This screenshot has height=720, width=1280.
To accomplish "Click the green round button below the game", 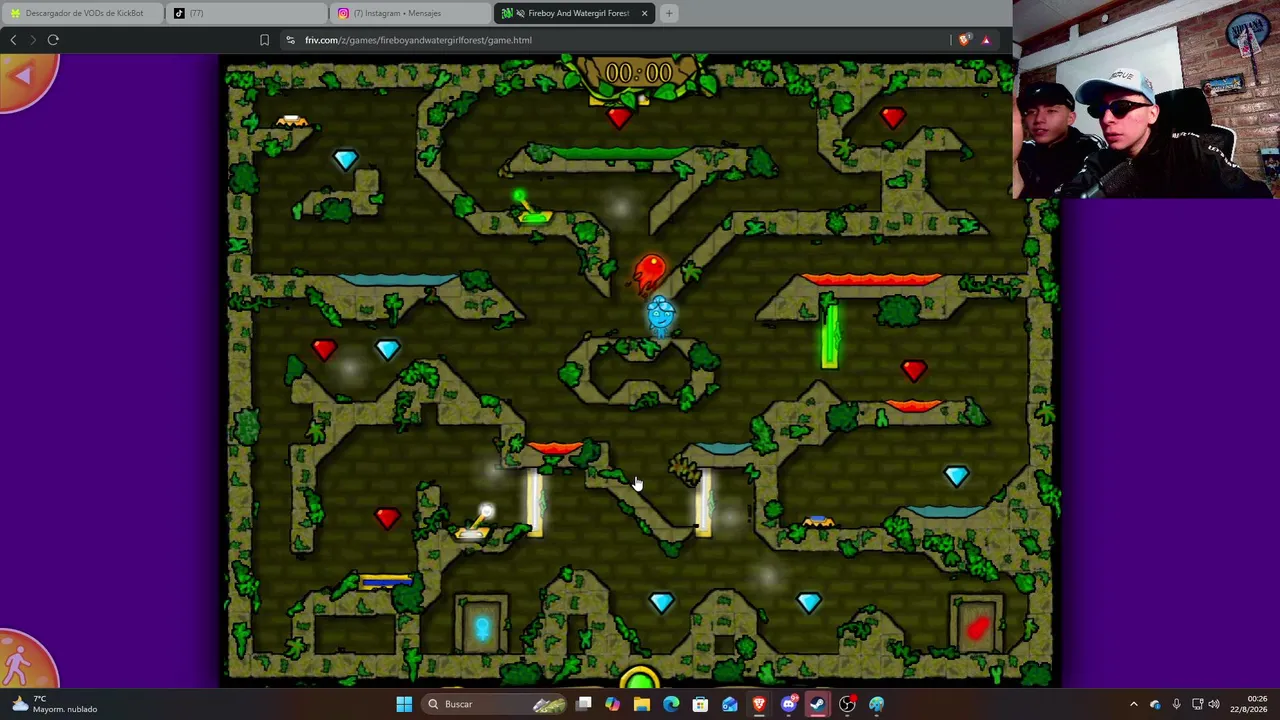I will (x=640, y=680).
